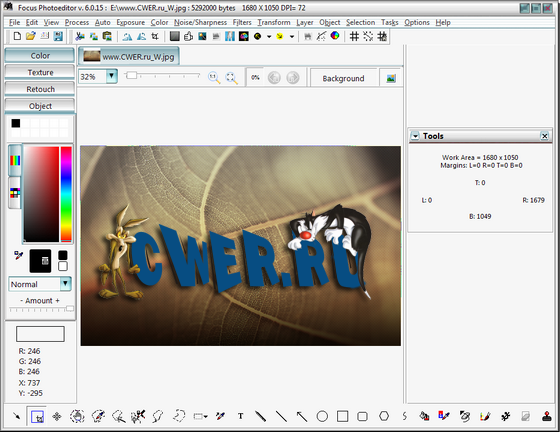Open the 32% zoom level dropdown
The image size is (560, 432).
112,76
